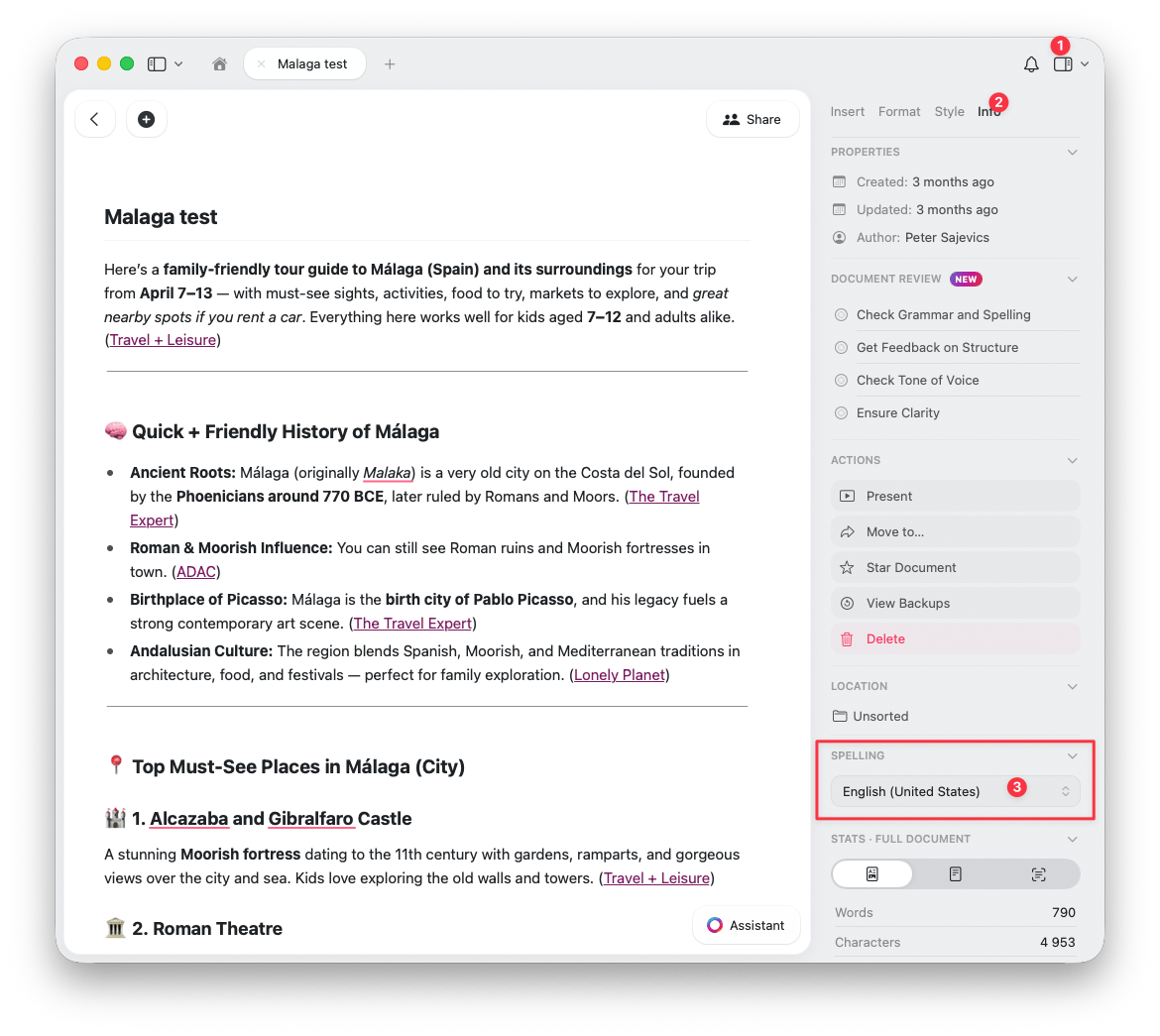
Task: Collapse the Actions section
Action: [1072, 460]
